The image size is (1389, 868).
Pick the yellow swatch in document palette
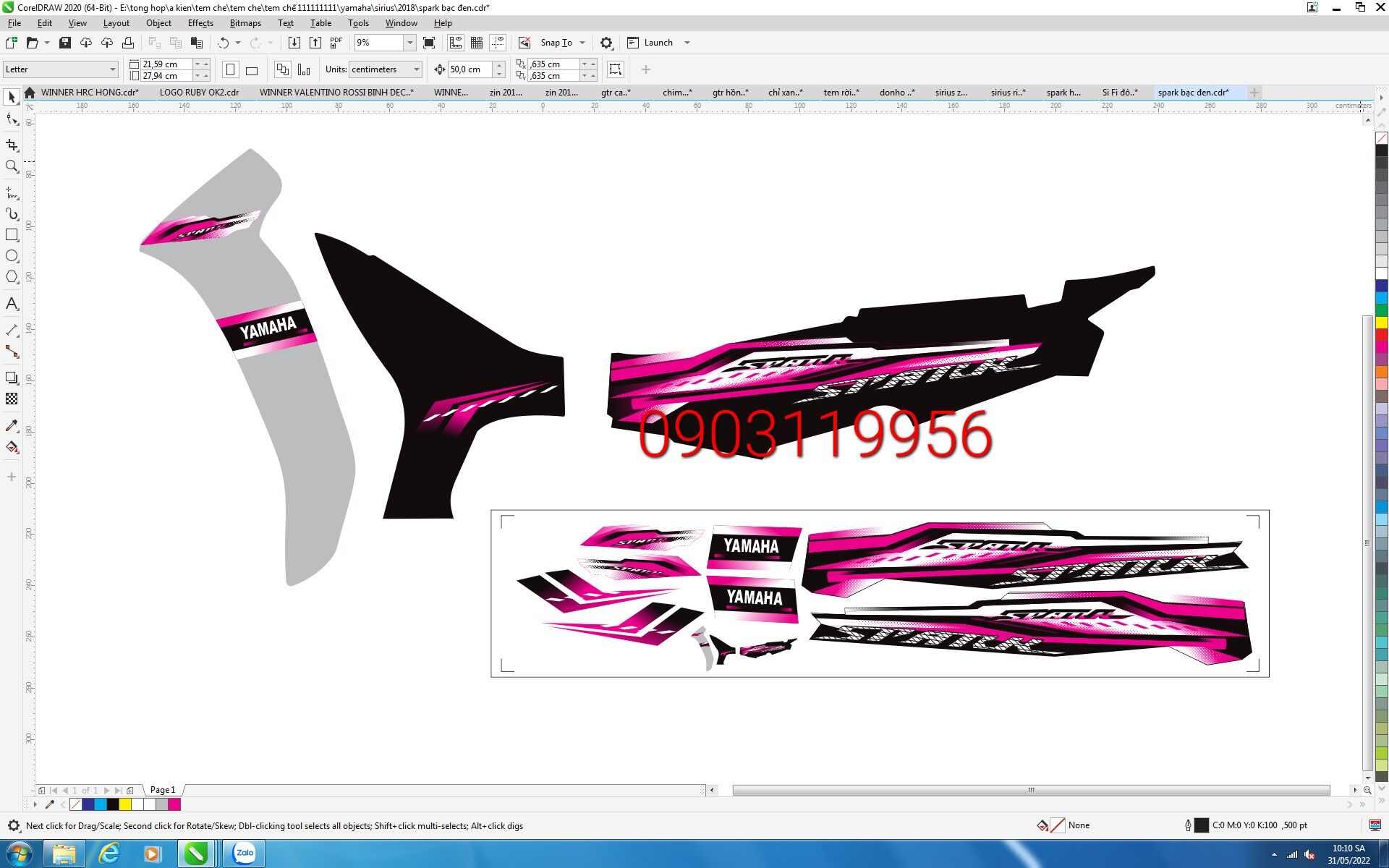125,804
